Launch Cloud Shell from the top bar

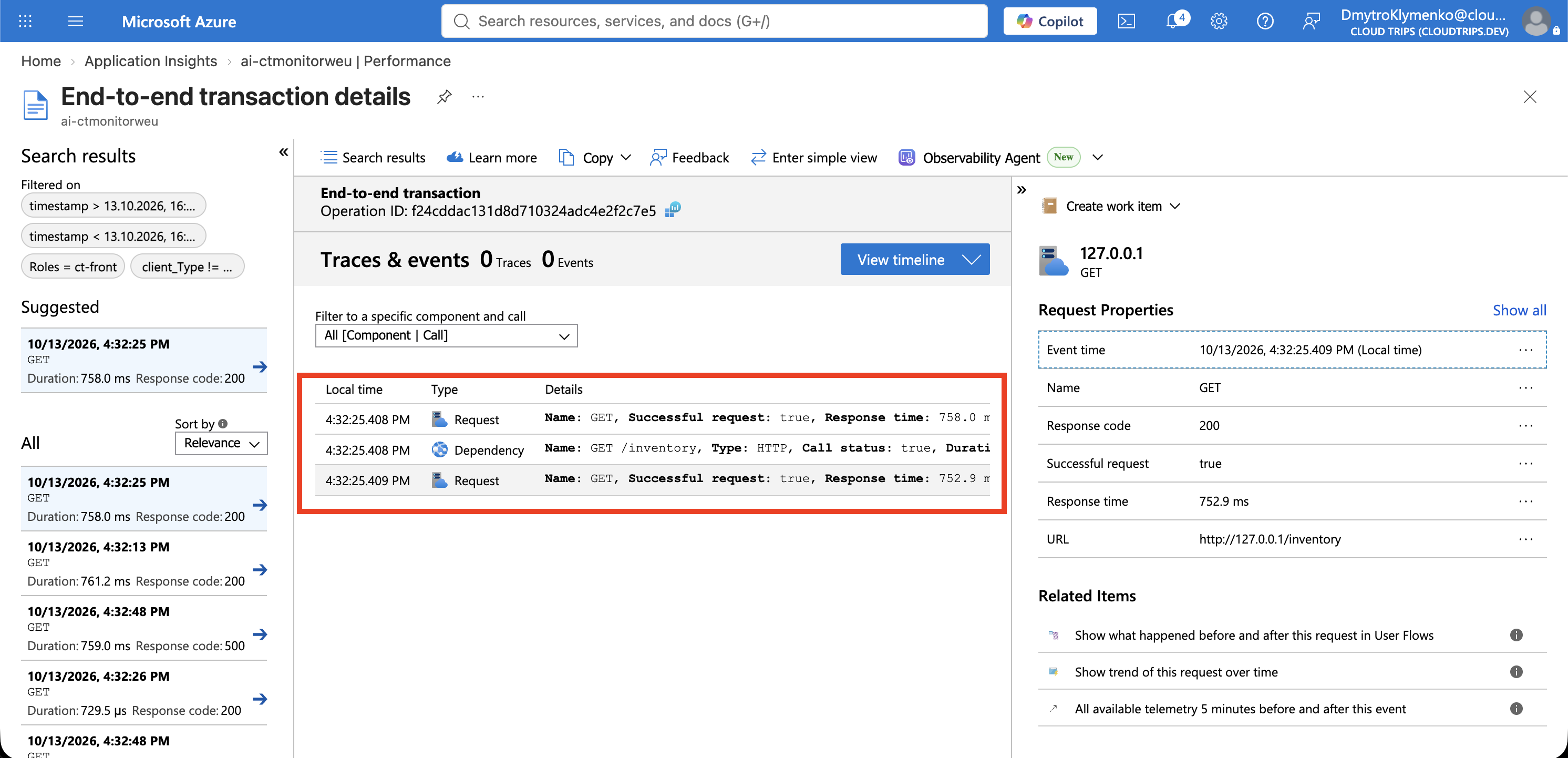tap(1126, 22)
